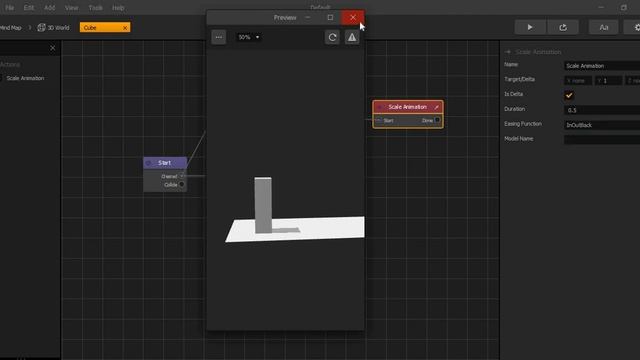Image resolution: width=640 pixels, height=360 pixels.
Task: Click the gray pillar in the Preview
Action: click(x=263, y=205)
